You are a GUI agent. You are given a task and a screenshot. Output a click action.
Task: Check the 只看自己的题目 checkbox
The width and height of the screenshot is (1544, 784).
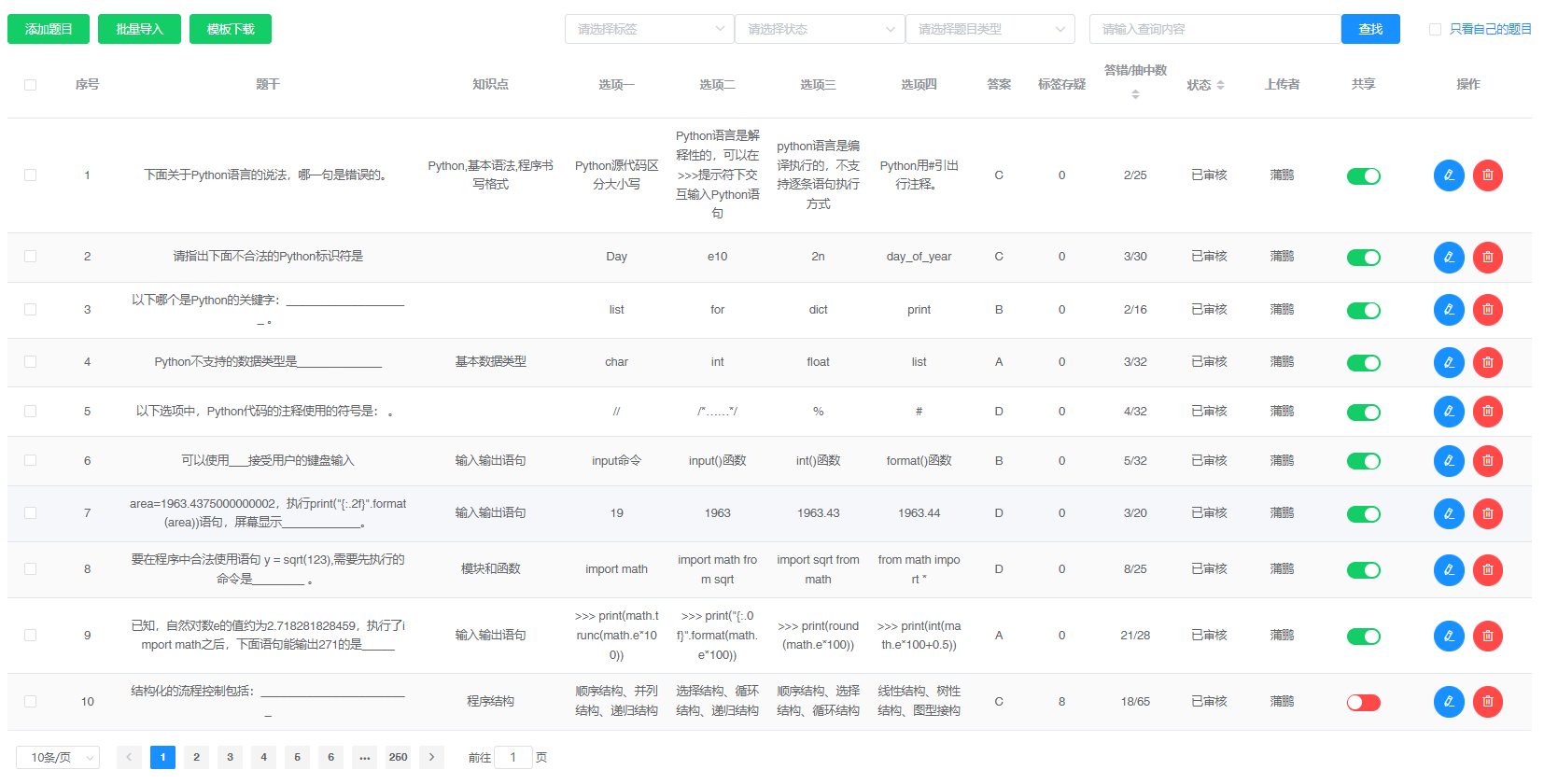tap(1435, 30)
